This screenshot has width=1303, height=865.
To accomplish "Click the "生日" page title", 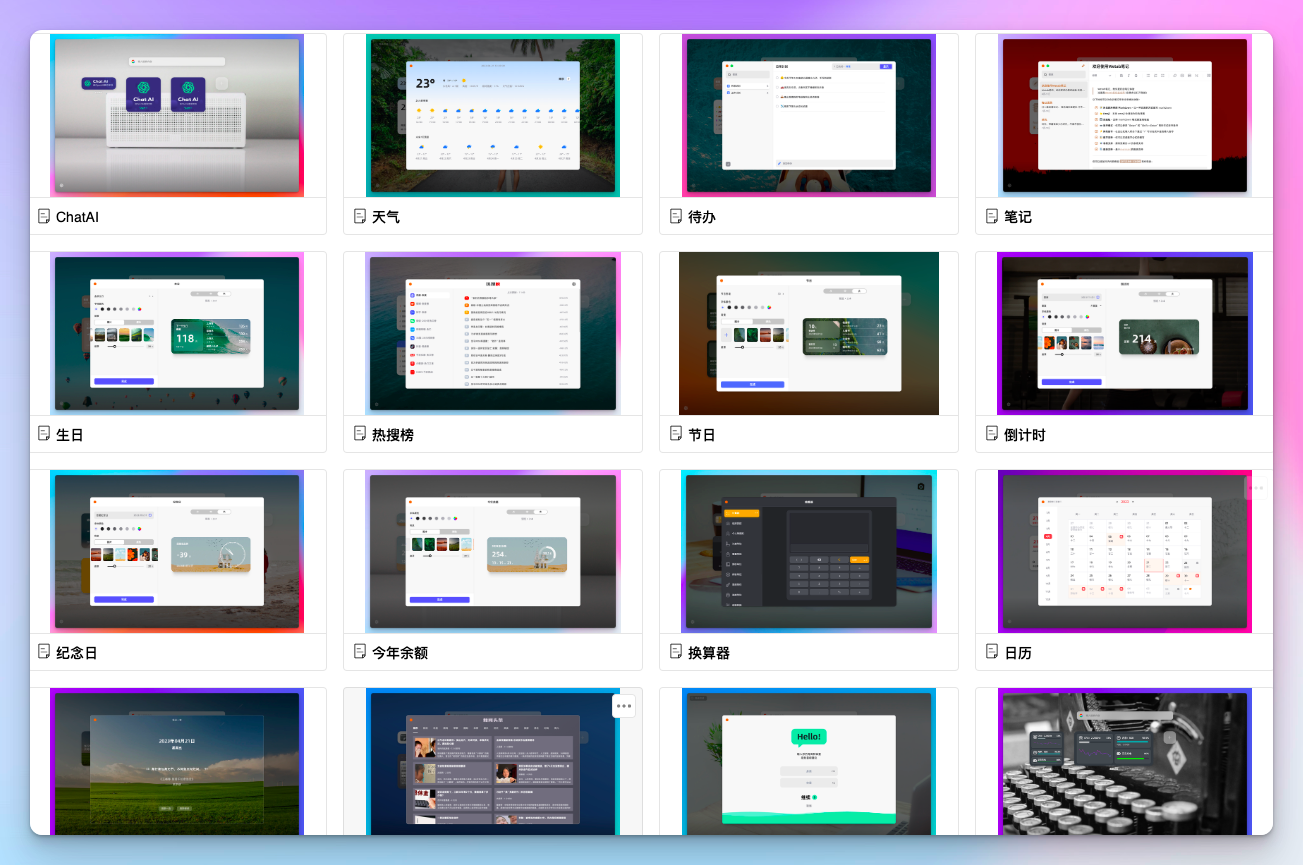I will 70,435.
